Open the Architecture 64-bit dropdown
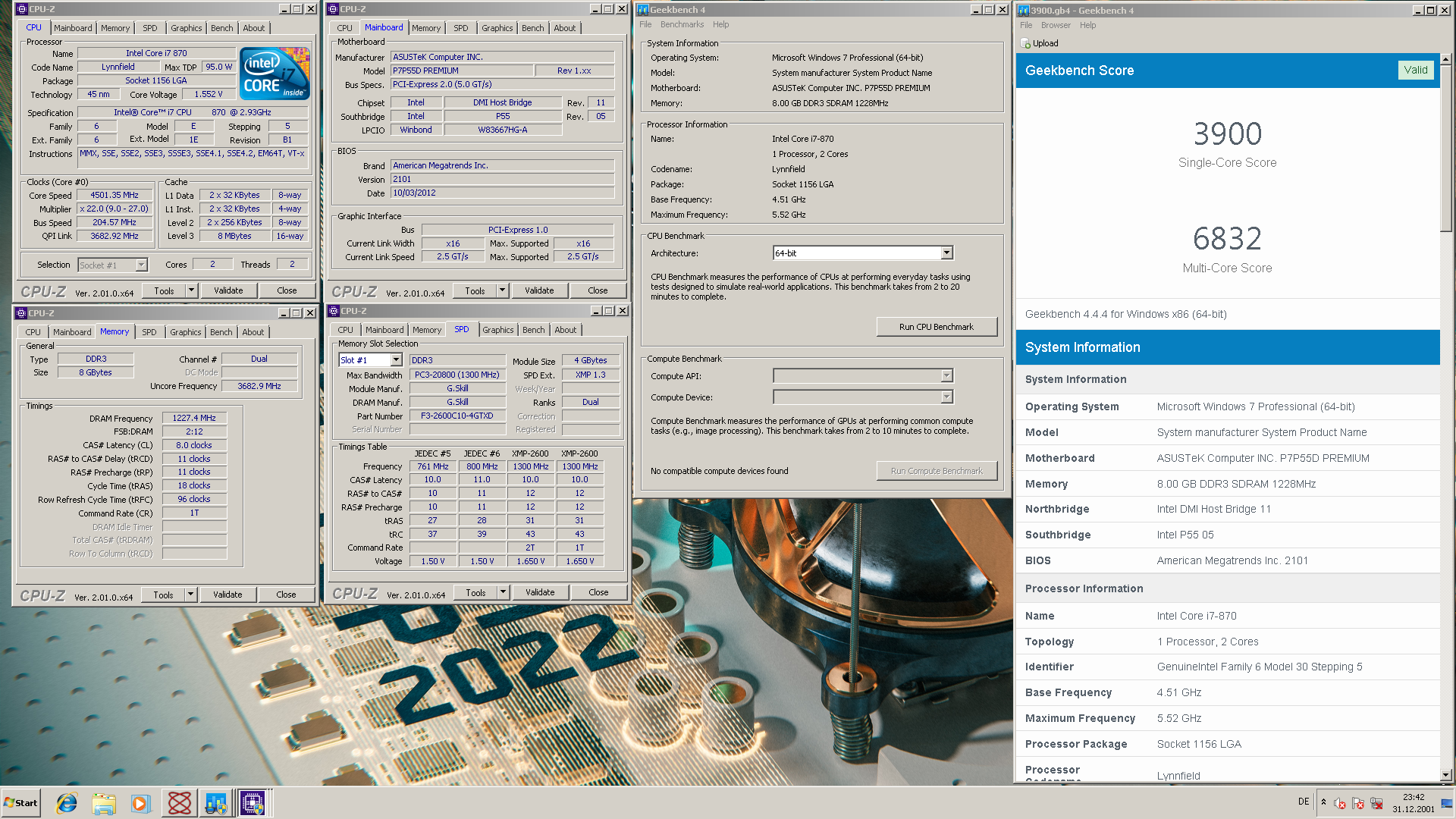 tap(946, 253)
